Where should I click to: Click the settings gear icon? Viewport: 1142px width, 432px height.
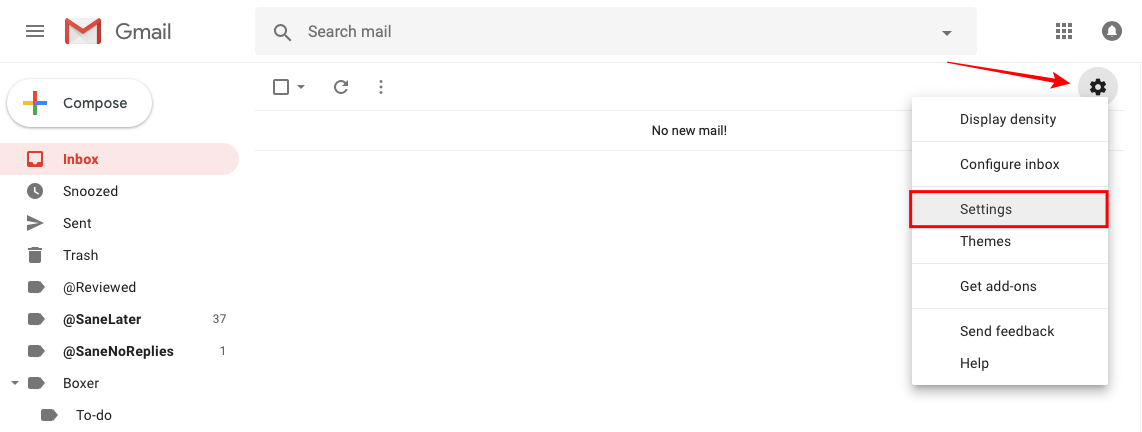tap(1097, 87)
